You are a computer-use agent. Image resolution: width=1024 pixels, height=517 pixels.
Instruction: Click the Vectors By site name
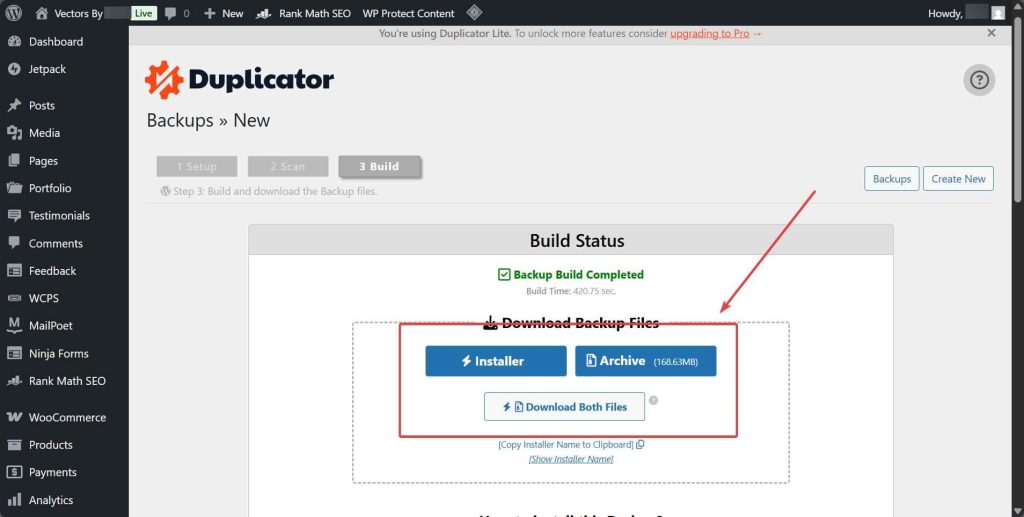pyautogui.click(x=78, y=13)
